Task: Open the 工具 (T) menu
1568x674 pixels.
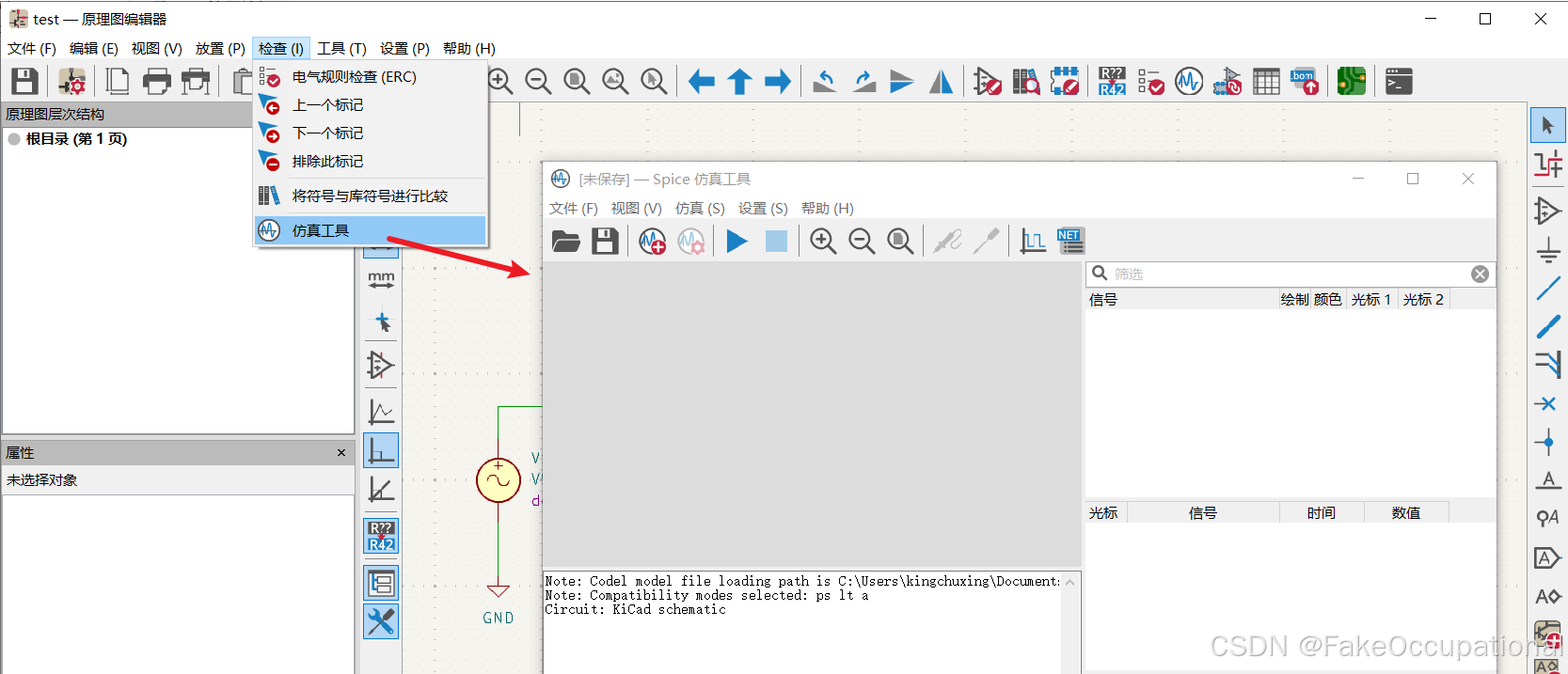Action: 341,49
